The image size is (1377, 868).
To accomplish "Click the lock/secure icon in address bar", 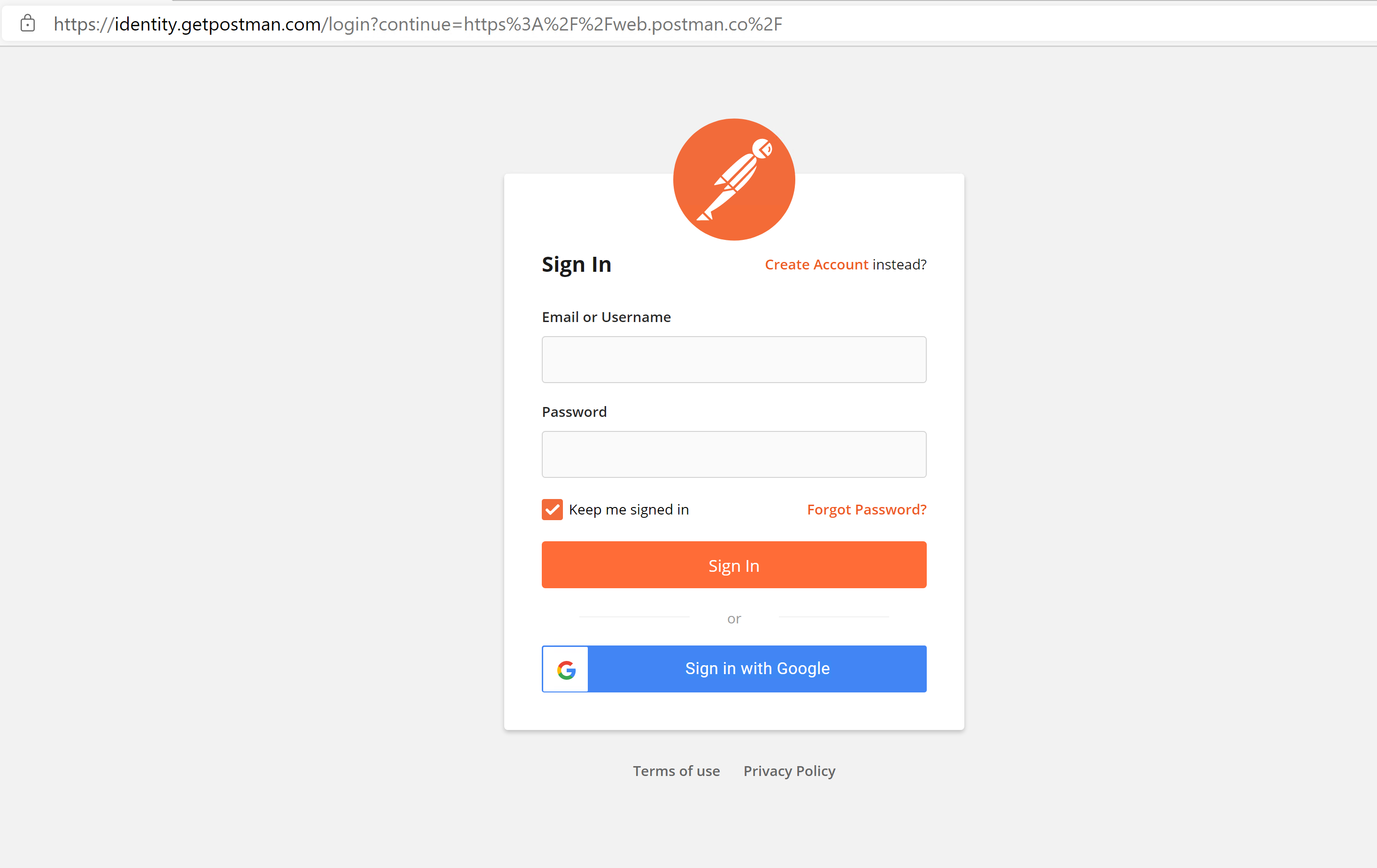I will (28, 22).
